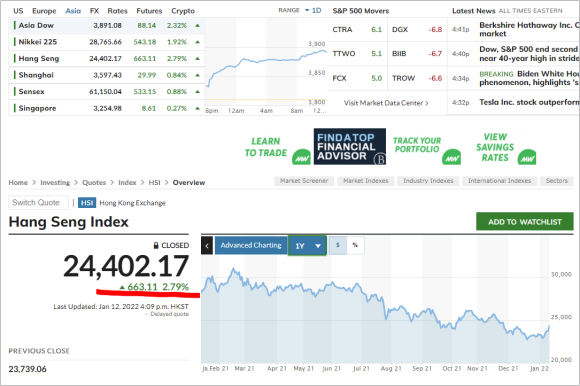The width and height of the screenshot is (580, 386).
Task: Open CTRA in S&P 500 Movers
Action: pos(357,30)
